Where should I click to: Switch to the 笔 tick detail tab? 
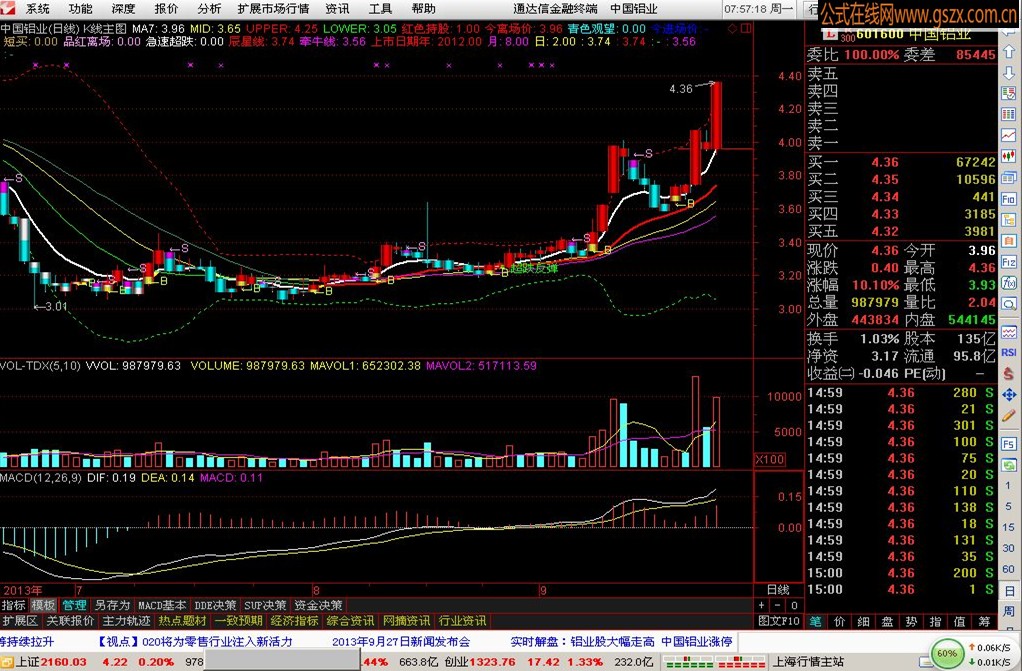815,621
